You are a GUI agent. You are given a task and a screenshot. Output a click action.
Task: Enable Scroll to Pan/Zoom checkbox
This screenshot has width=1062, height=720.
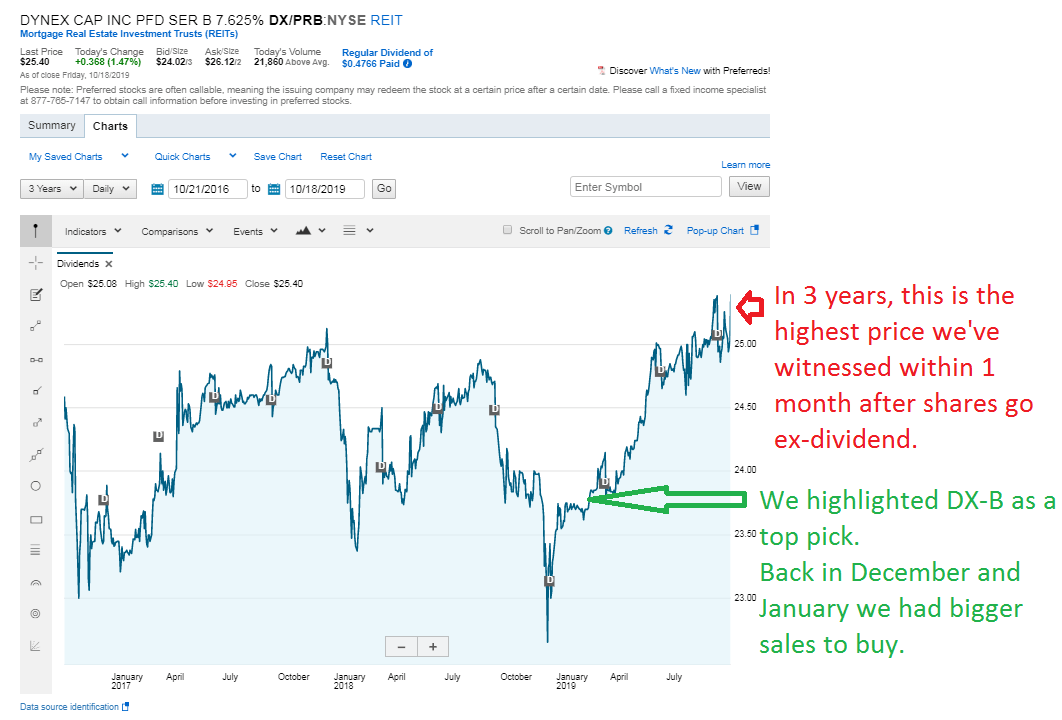click(x=508, y=231)
